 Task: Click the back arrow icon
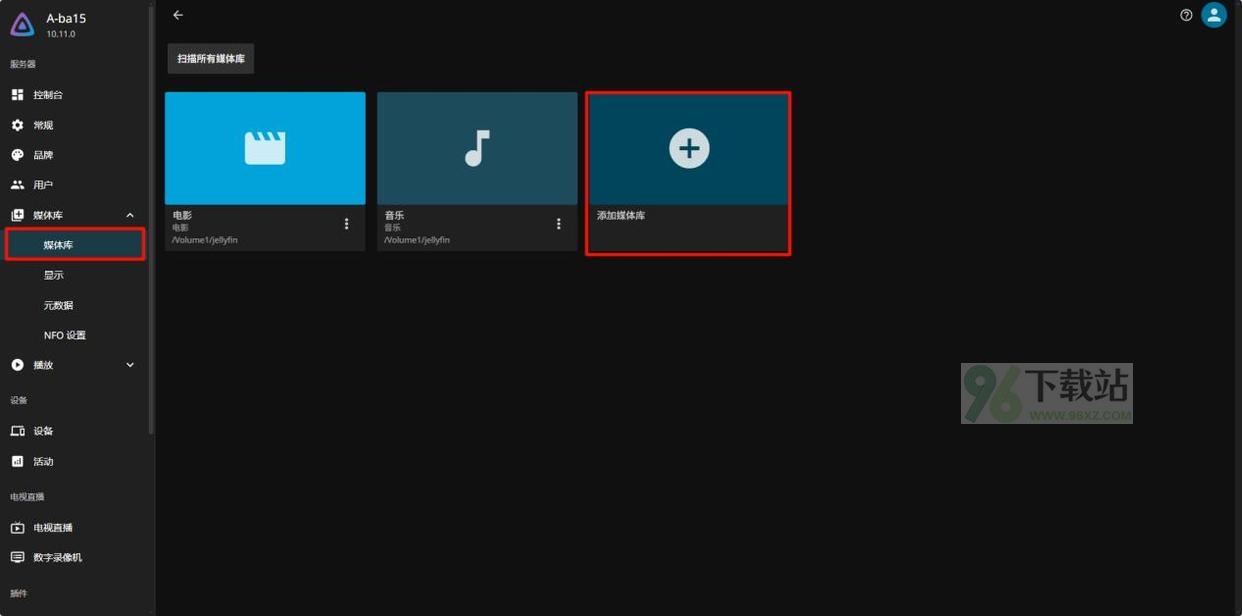pyautogui.click(x=178, y=15)
